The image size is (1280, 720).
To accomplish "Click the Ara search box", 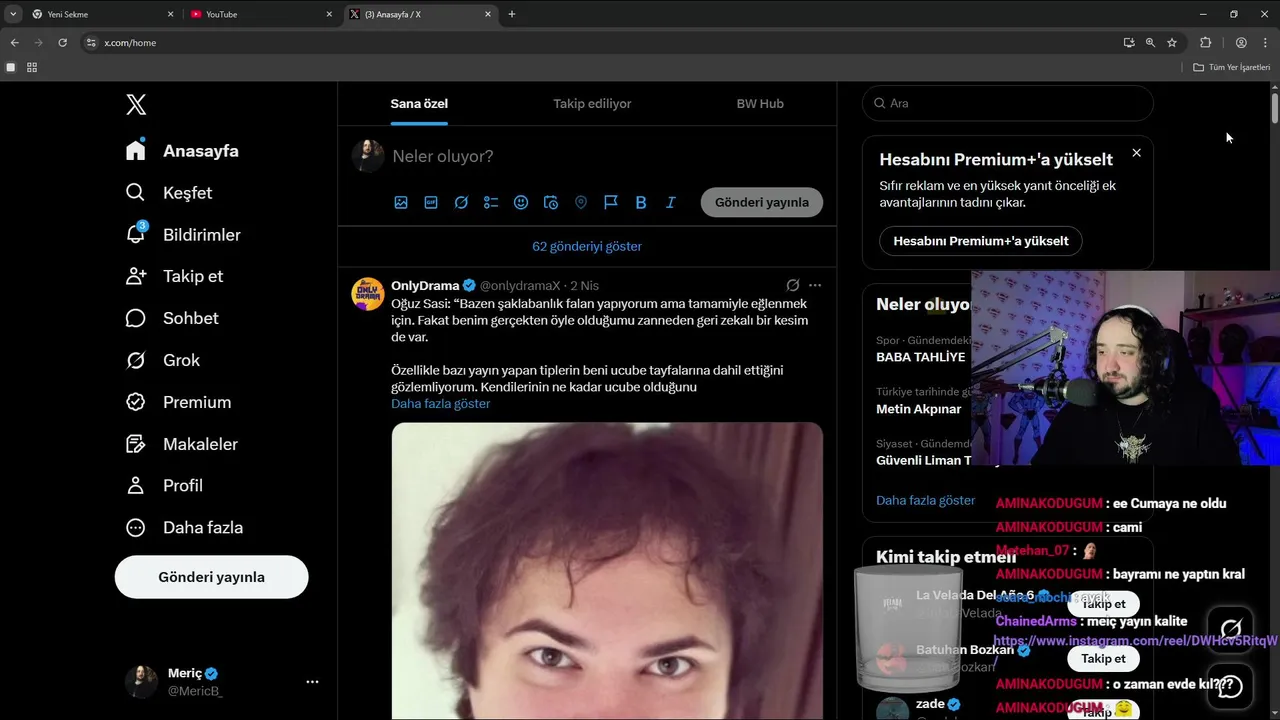I will point(1008,103).
